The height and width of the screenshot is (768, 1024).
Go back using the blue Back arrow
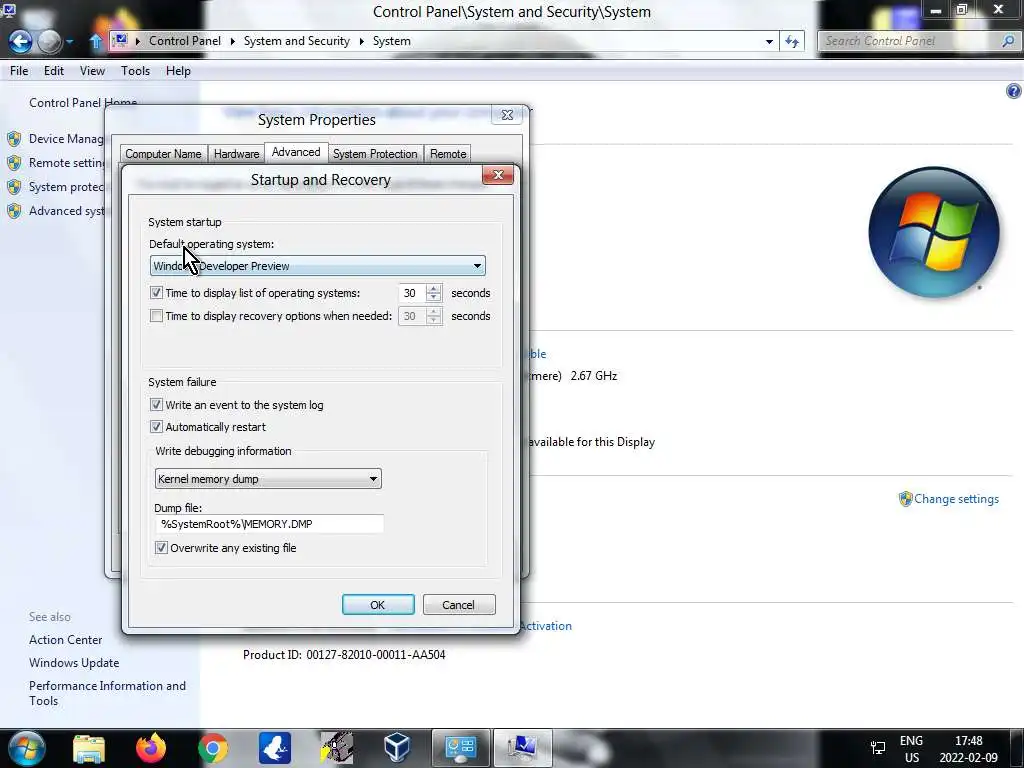[x=20, y=42]
